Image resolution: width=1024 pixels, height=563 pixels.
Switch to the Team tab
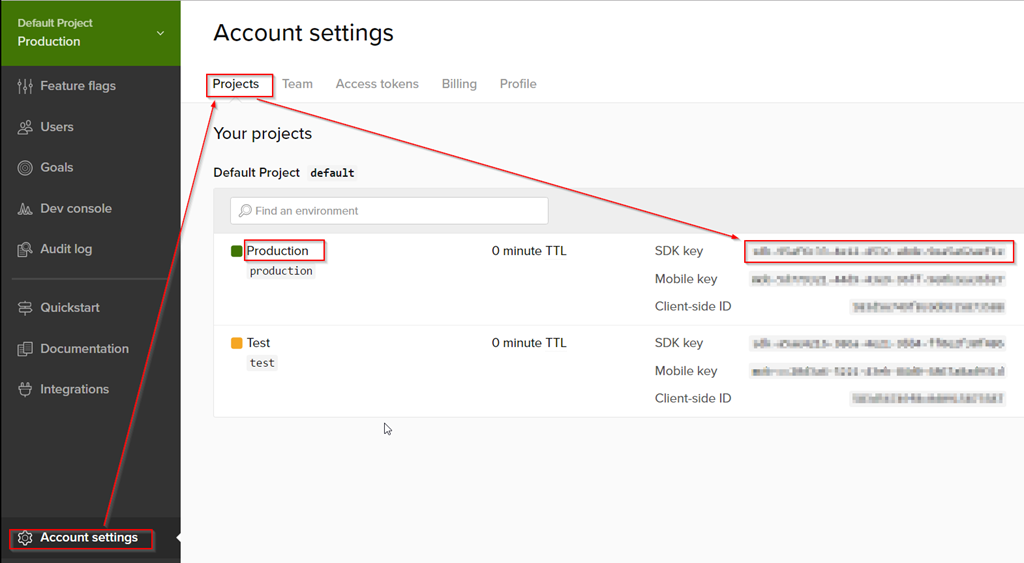(297, 84)
